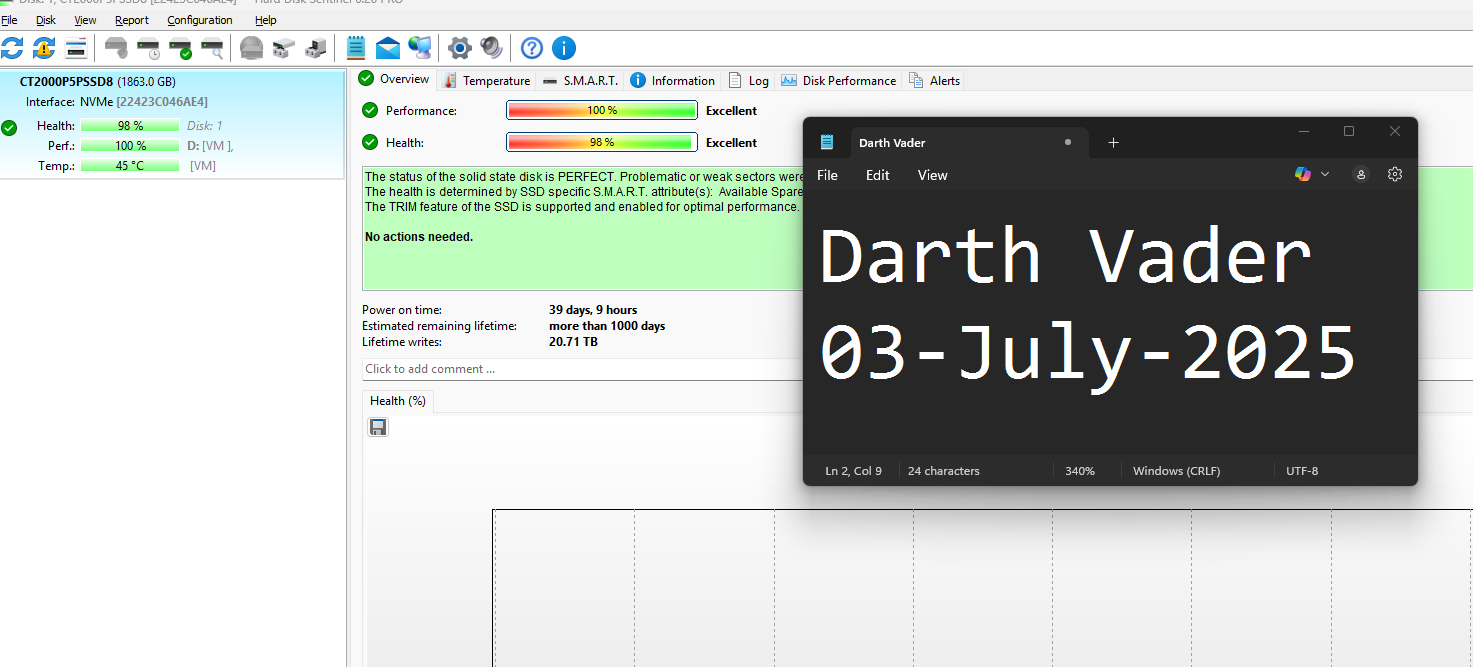
Task: Click the speaker sound icon in toolbar
Action: coord(491,47)
